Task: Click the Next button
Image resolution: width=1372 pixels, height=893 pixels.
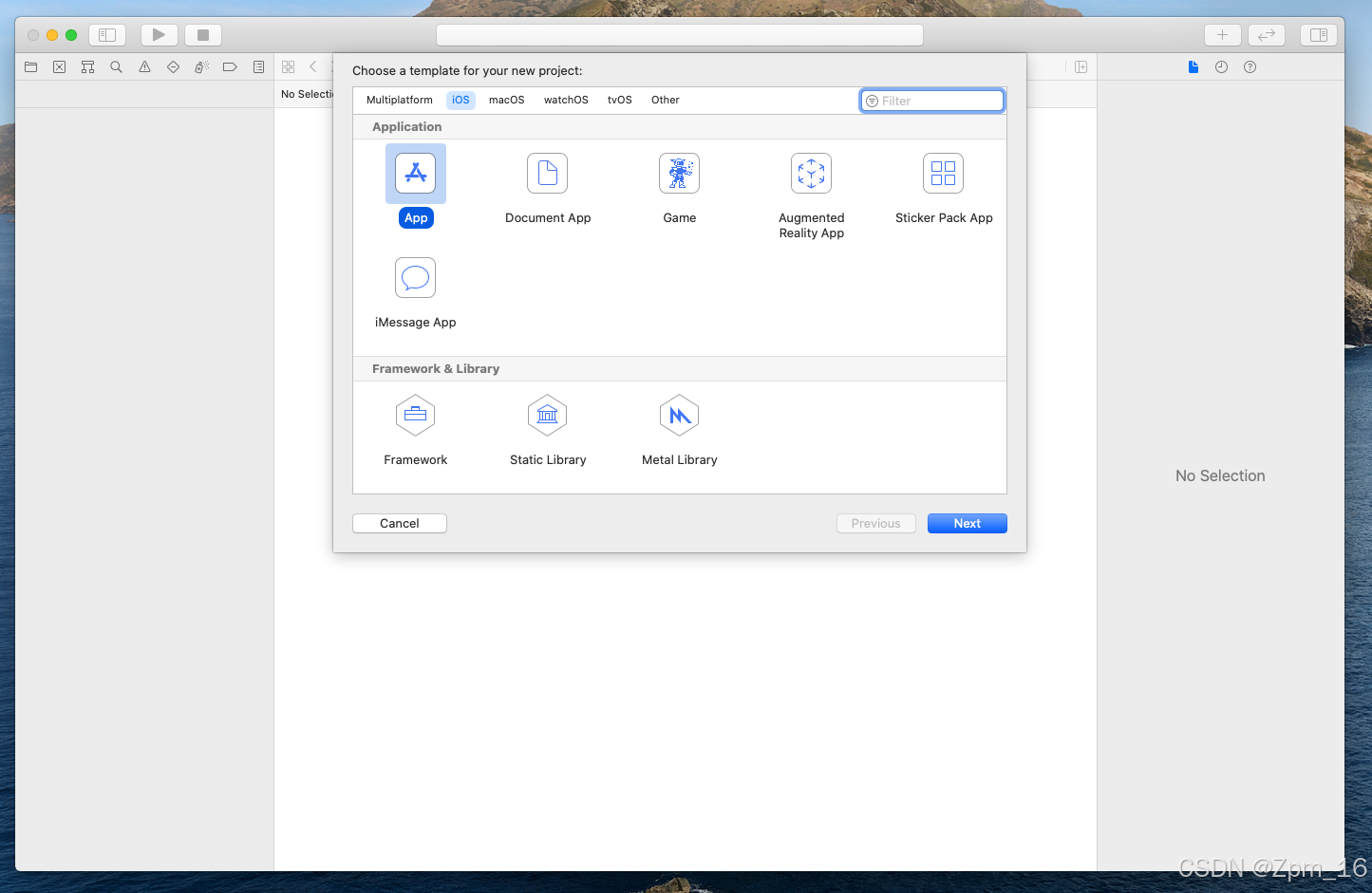Action: 968,524
